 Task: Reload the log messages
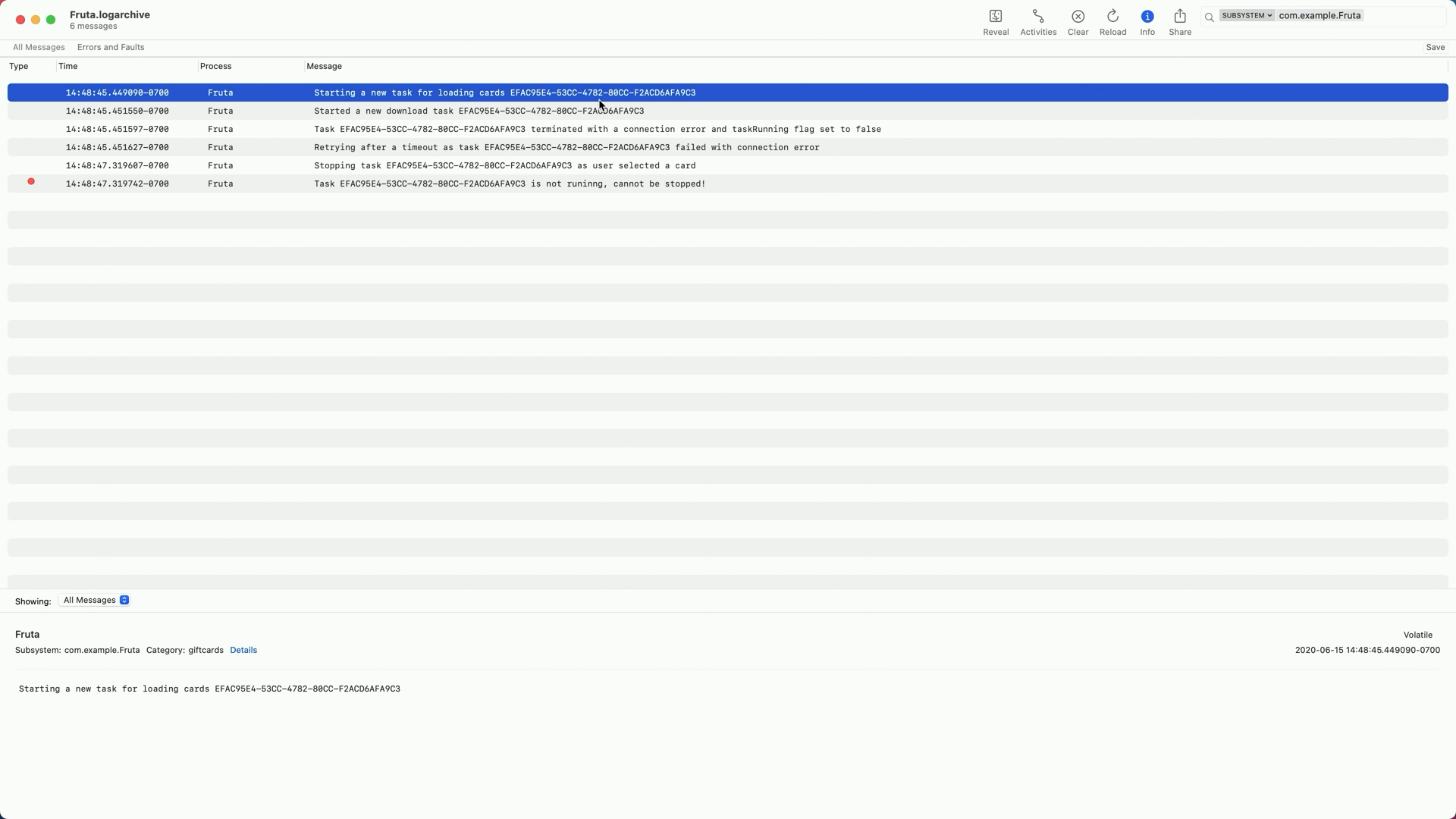(x=1112, y=17)
